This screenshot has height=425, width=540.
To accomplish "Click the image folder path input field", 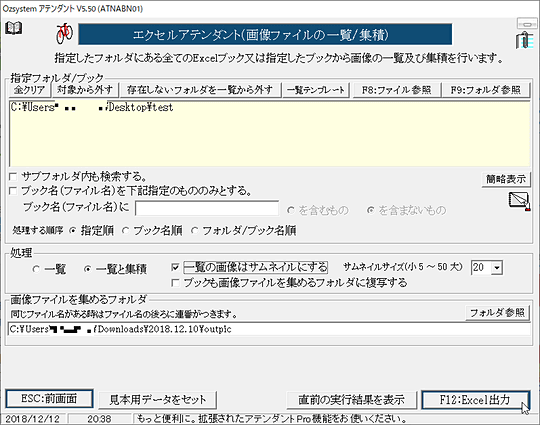I will click(269, 329).
